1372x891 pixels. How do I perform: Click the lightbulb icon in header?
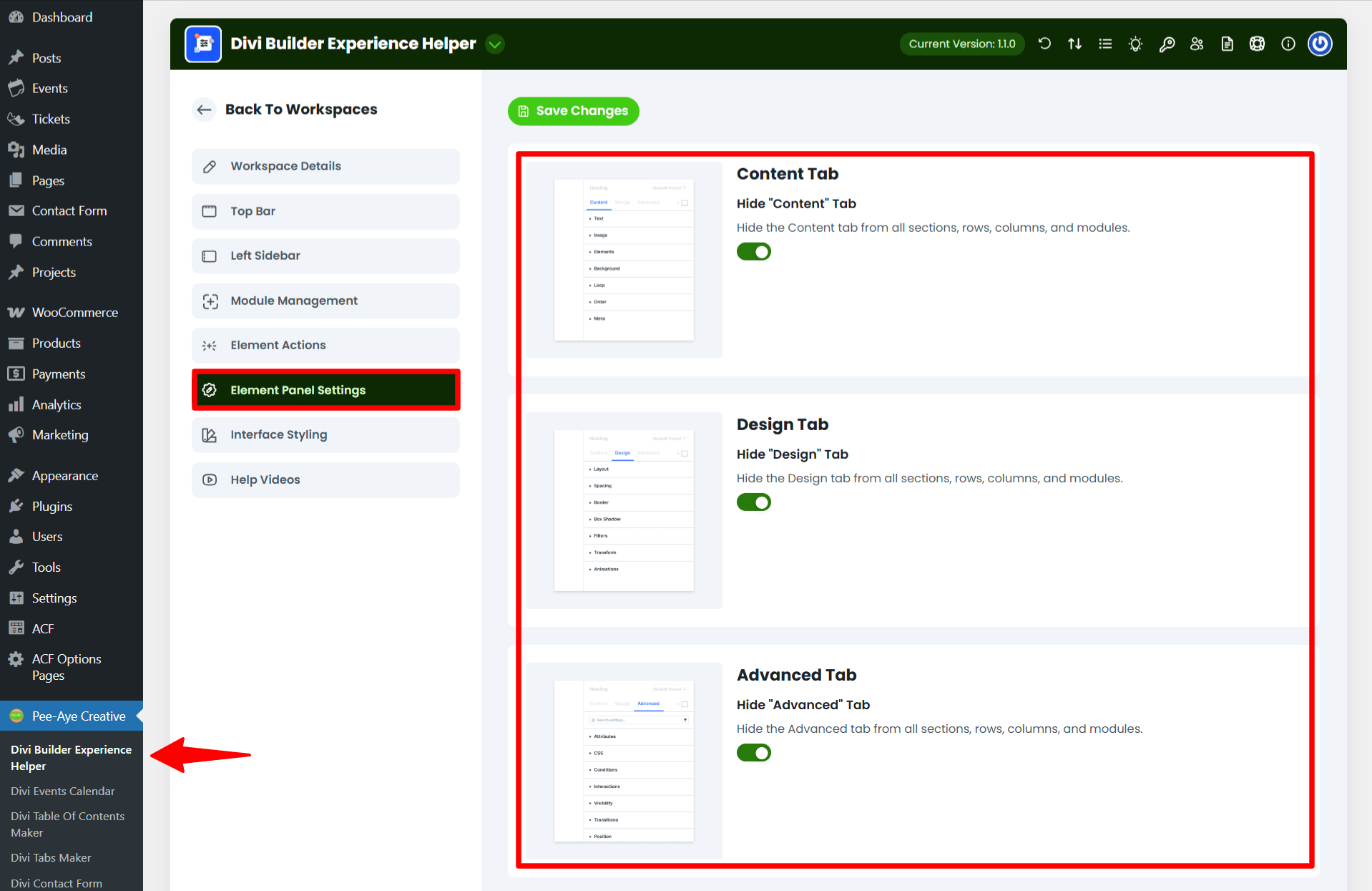click(x=1135, y=44)
